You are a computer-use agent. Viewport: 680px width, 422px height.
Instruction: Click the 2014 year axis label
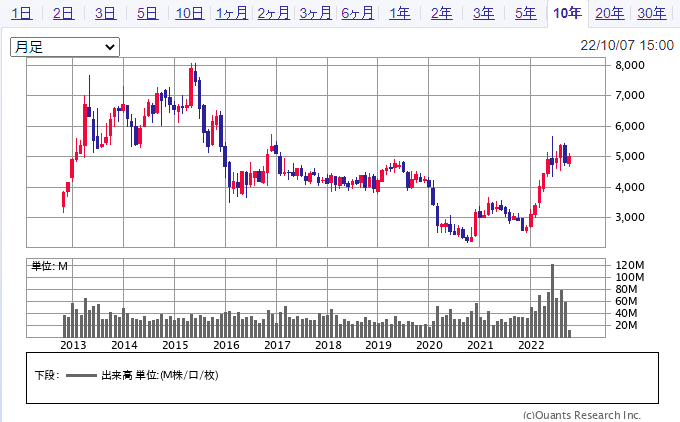coord(124,345)
